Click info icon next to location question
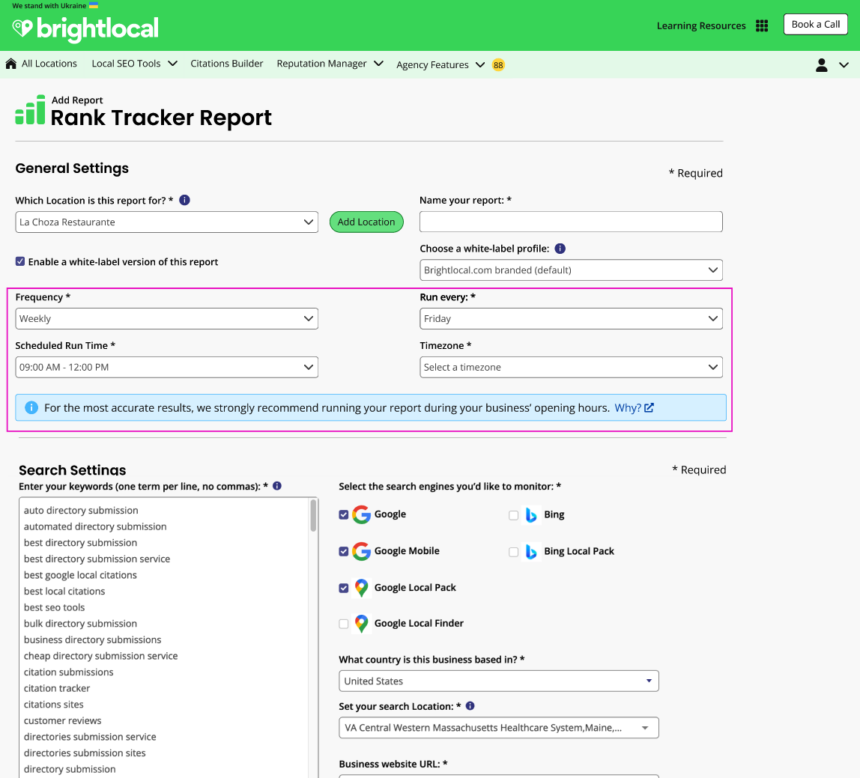Viewport: 860px width, 778px height. click(x=185, y=200)
